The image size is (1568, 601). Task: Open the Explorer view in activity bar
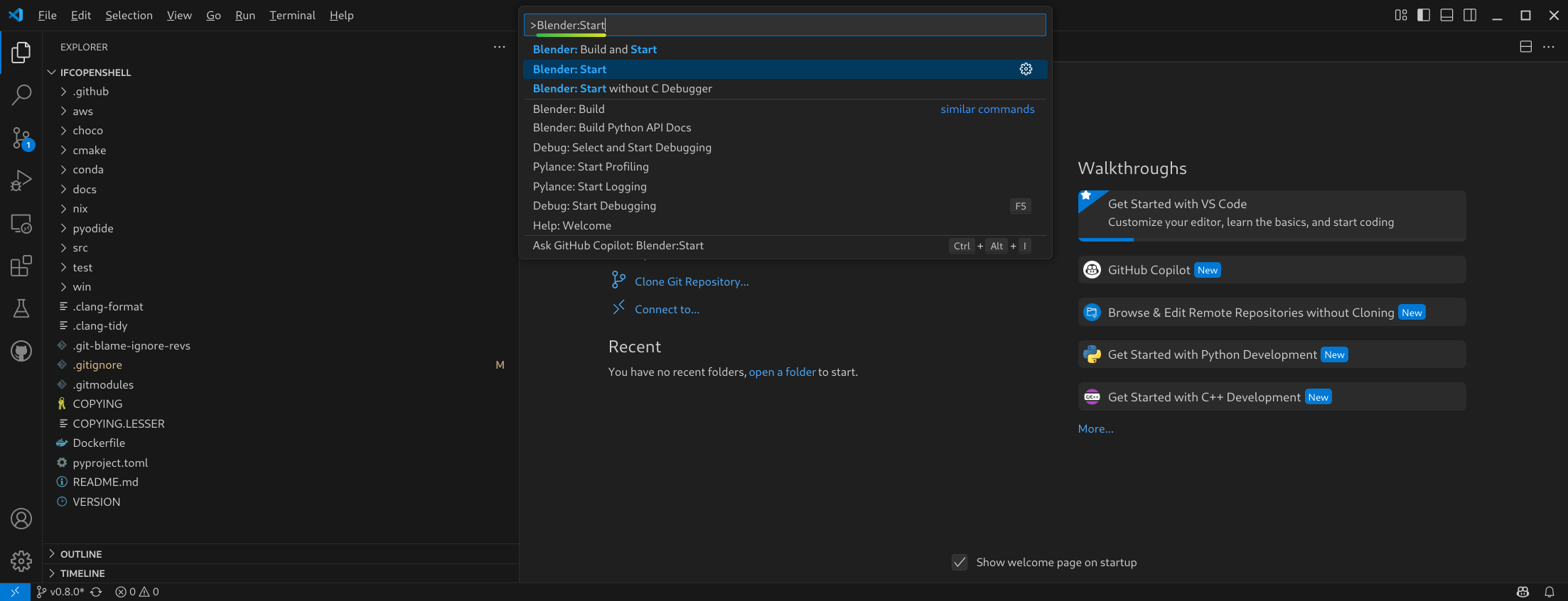21,53
